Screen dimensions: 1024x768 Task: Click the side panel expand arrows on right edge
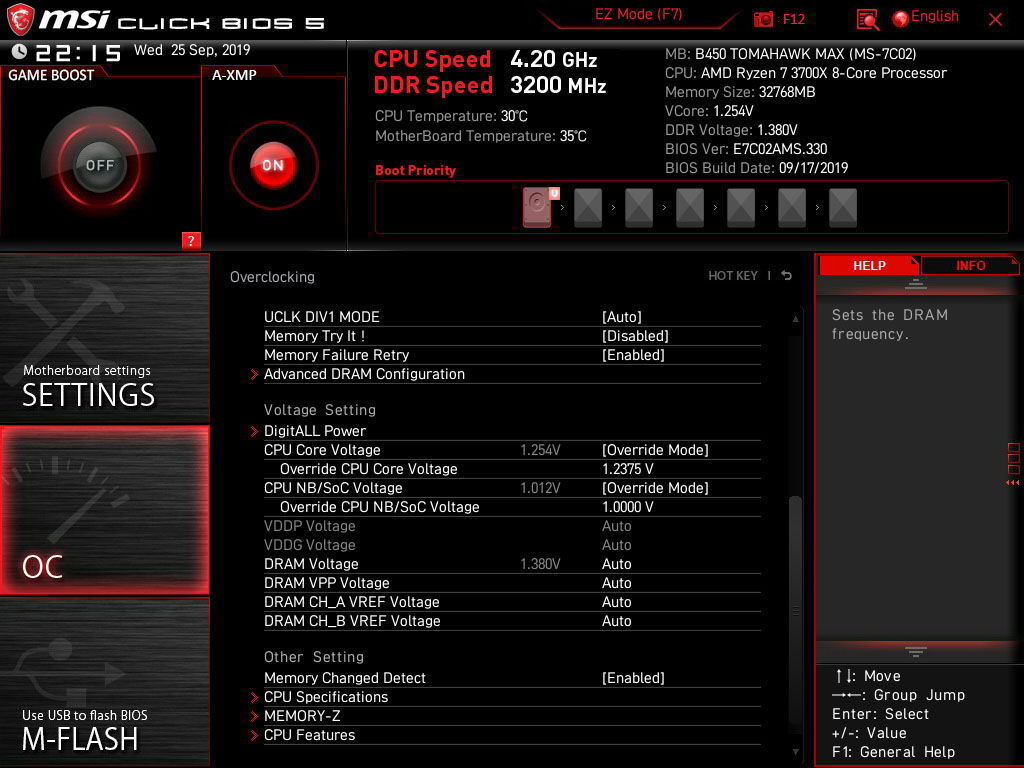pyautogui.click(x=1013, y=483)
